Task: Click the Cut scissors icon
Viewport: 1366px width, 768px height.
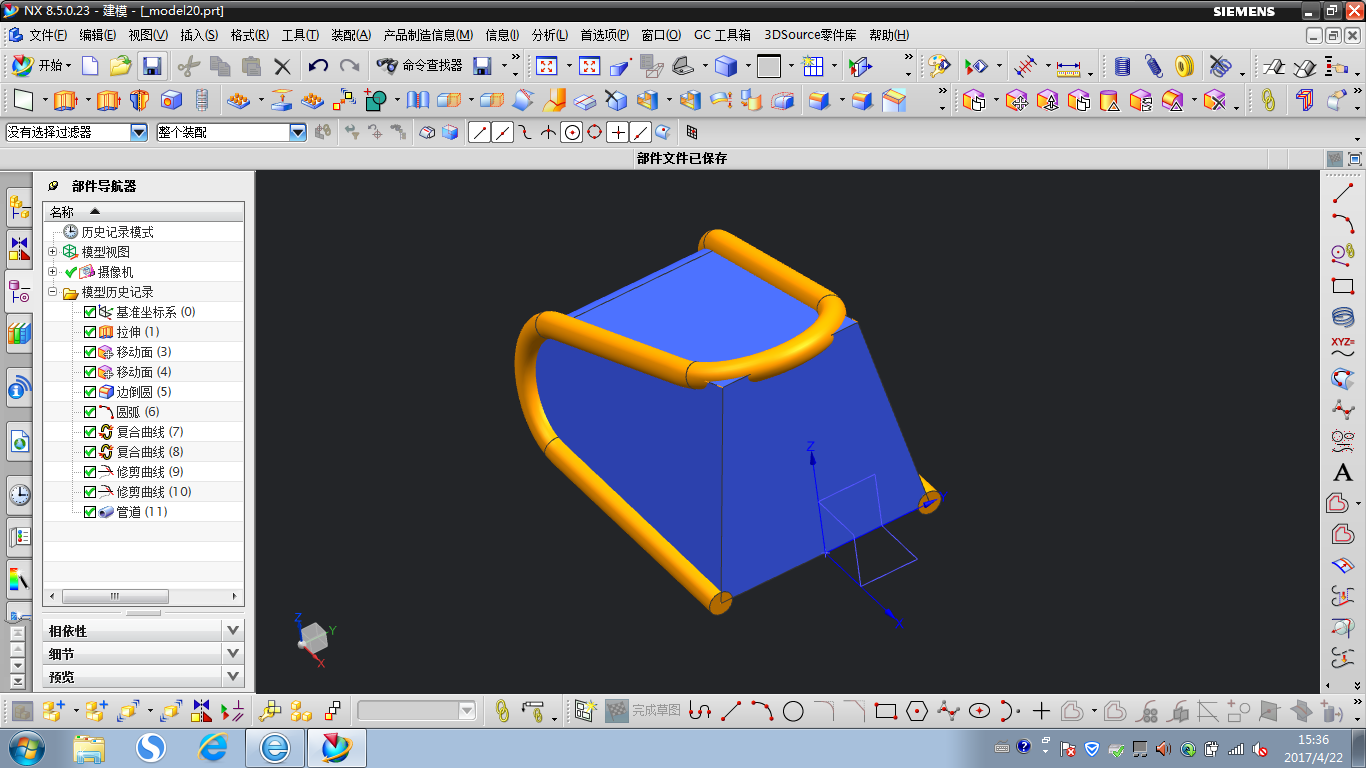Action: pos(188,66)
